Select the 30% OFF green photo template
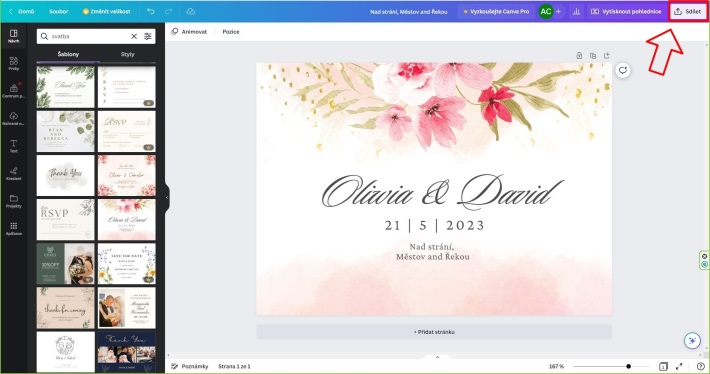This screenshot has width=710, height=374. (x=66, y=264)
